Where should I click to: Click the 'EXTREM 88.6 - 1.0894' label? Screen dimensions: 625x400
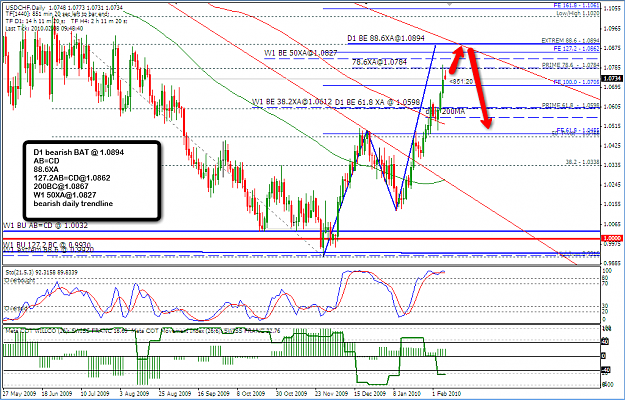[x=570, y=41]
